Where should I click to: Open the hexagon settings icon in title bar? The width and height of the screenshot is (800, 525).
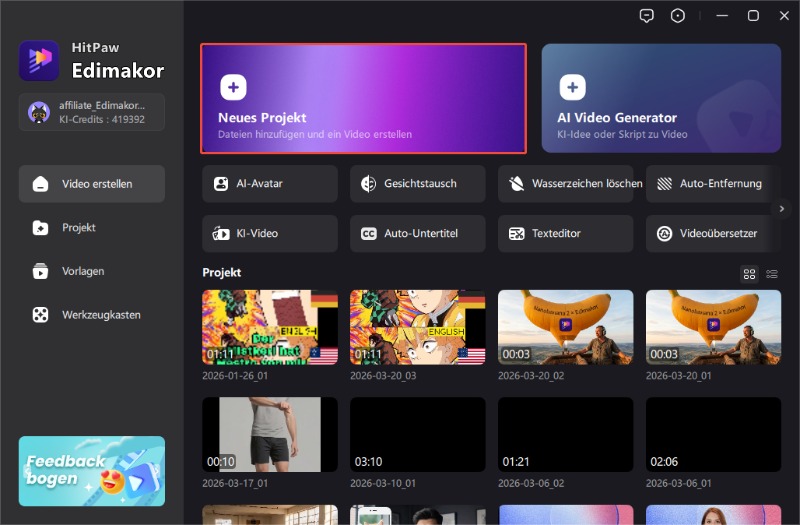[x=679, y=15]
